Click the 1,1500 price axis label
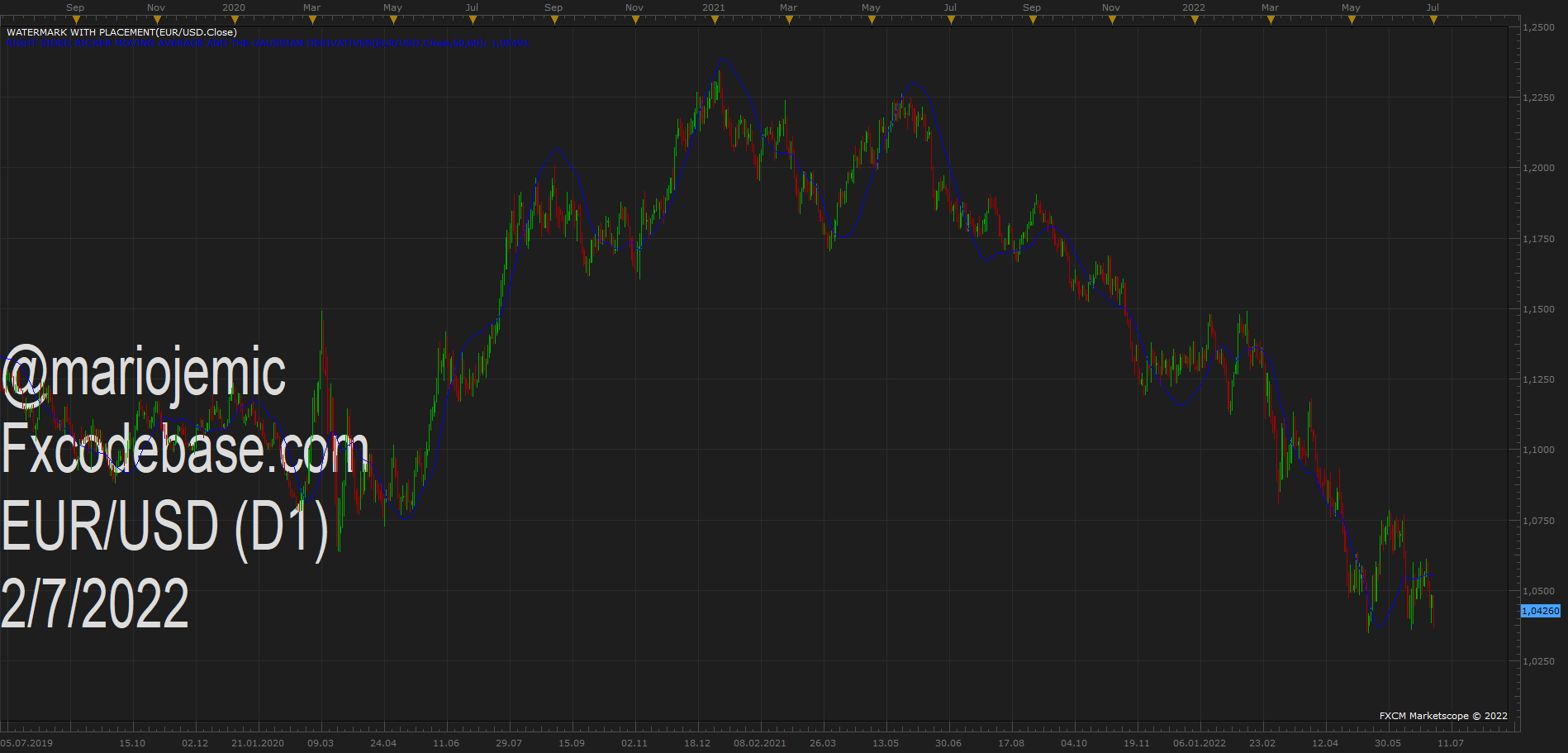The height and width of the screenshot is (753, 1568). 1538,309
